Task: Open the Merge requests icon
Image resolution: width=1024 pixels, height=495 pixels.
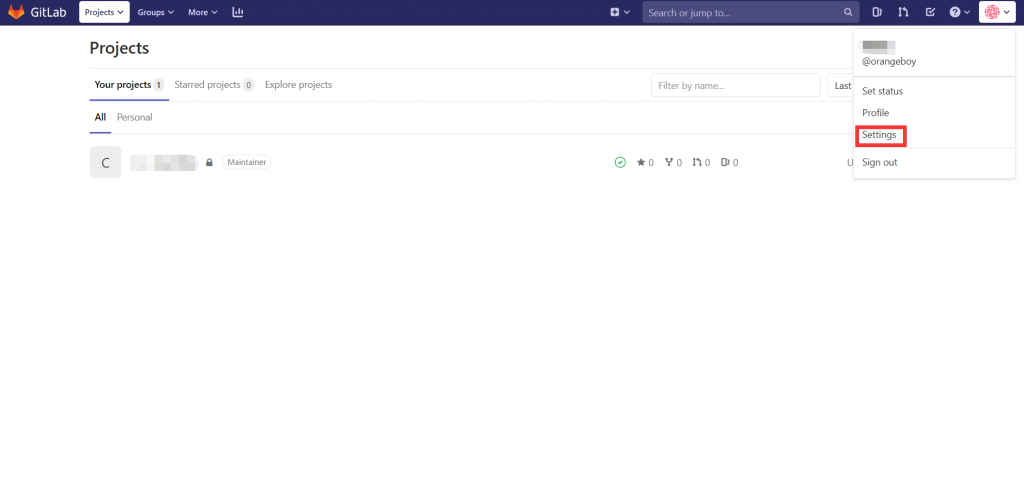Action: (903, 13)
